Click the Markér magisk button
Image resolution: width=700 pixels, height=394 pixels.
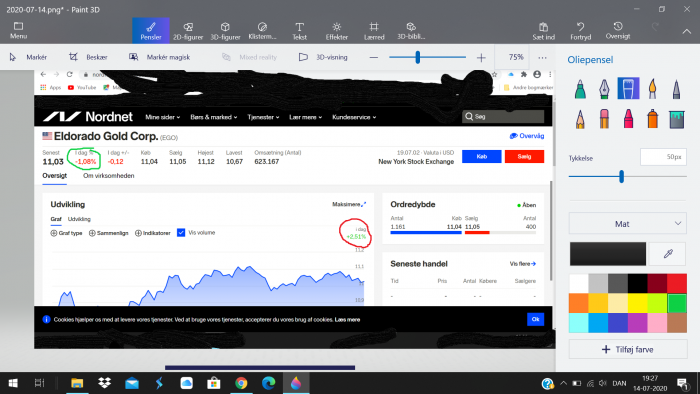[x=159, y=57]
